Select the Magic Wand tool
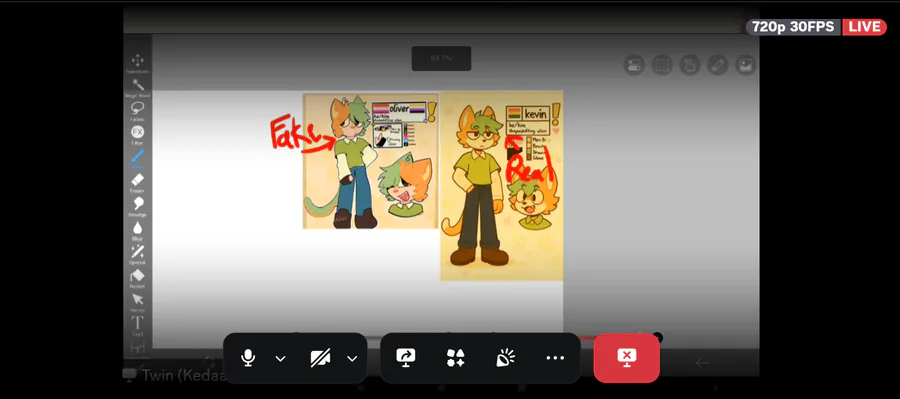900x399 pixels. point(137,85)
